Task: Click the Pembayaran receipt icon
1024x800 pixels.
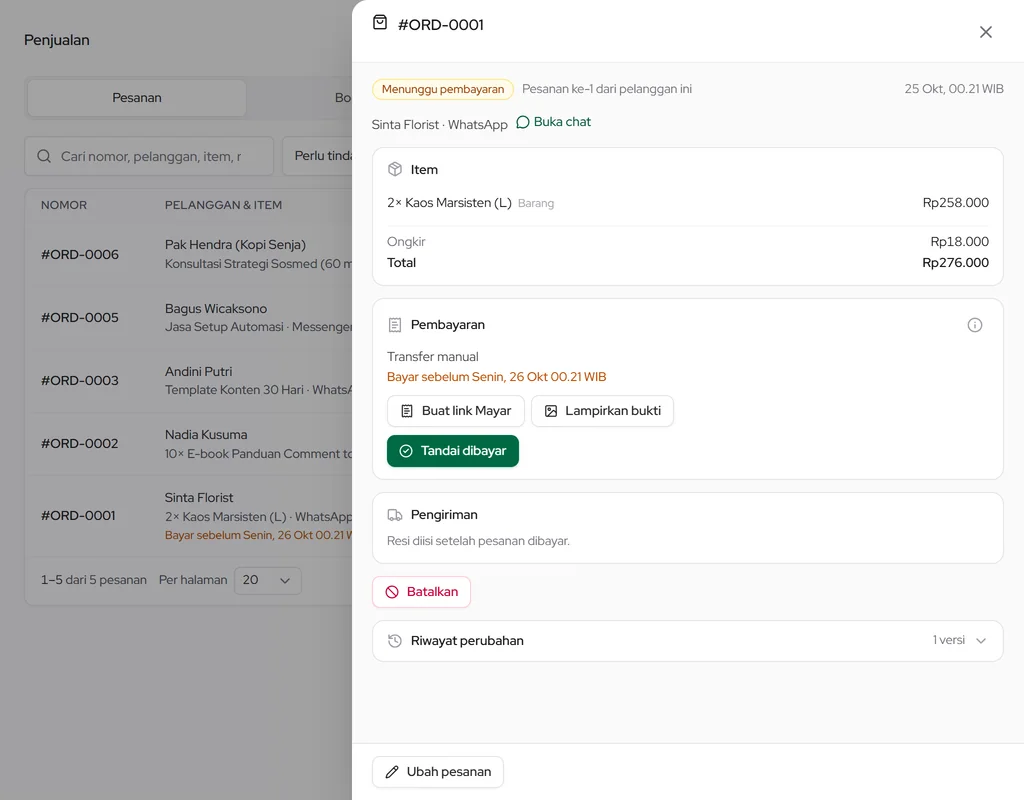Action: pyautogui.click(x=394, y=325)
